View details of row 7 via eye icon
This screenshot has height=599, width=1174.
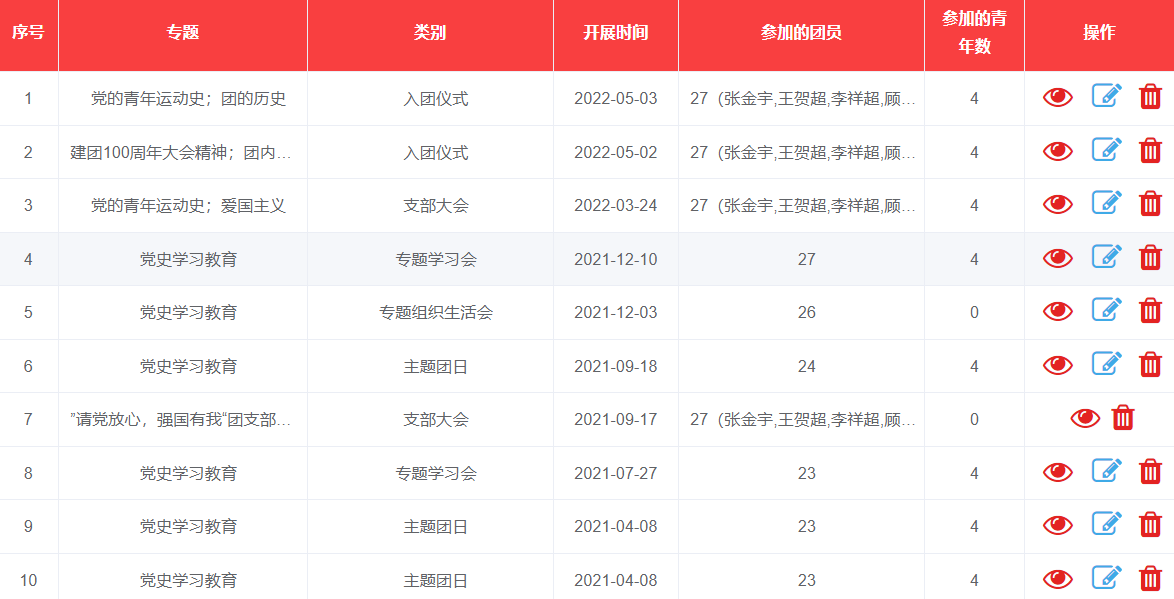point(1084,418)
